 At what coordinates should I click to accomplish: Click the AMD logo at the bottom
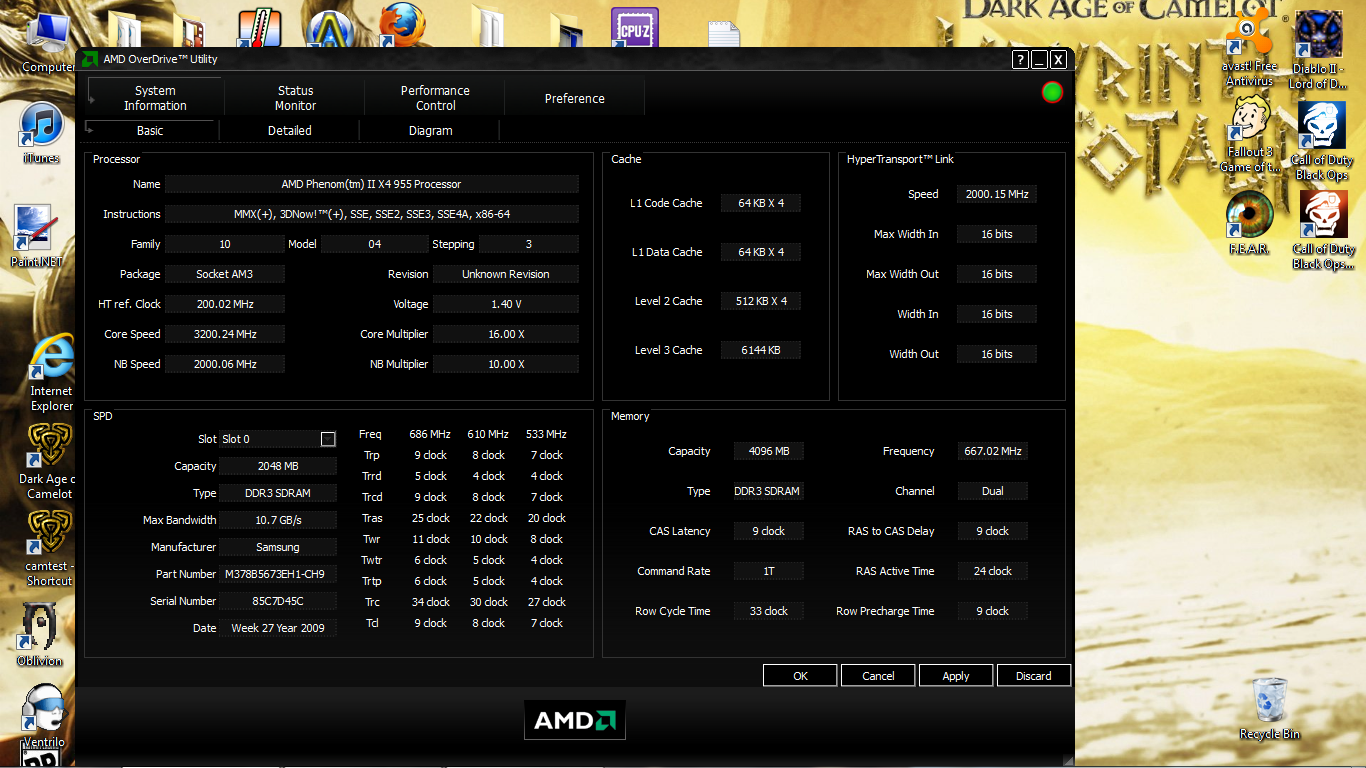click(x=574, y=719)
